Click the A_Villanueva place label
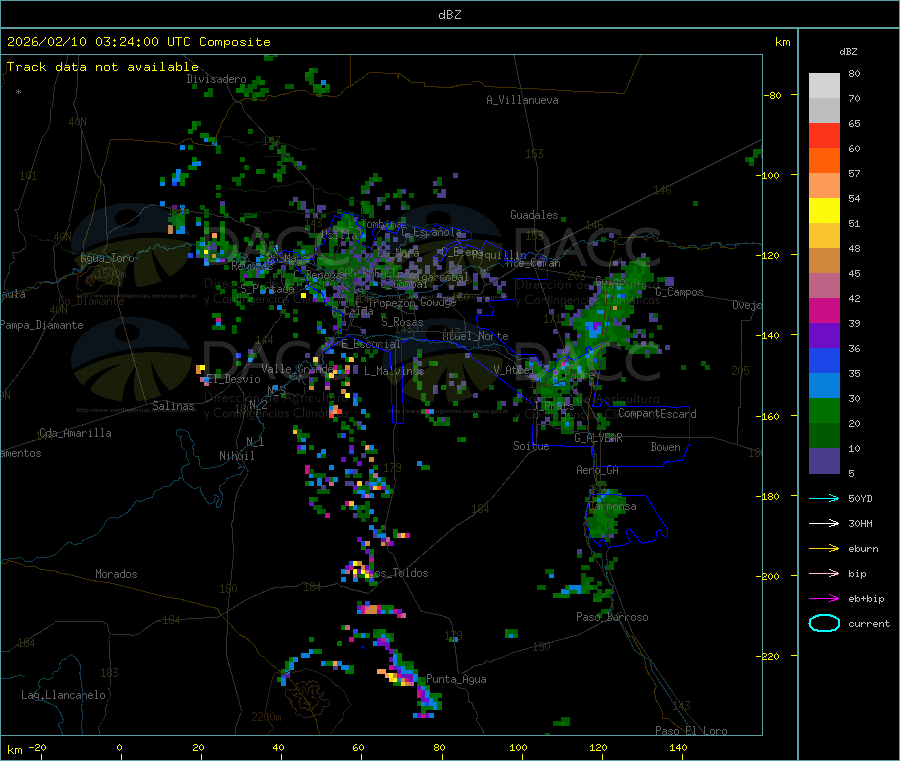900x761 pixels. [x=522, y=100]
